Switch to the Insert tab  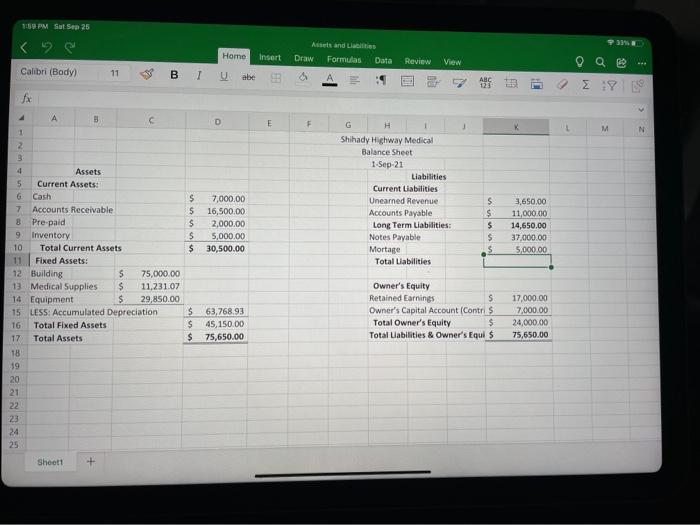click(270, 57)
